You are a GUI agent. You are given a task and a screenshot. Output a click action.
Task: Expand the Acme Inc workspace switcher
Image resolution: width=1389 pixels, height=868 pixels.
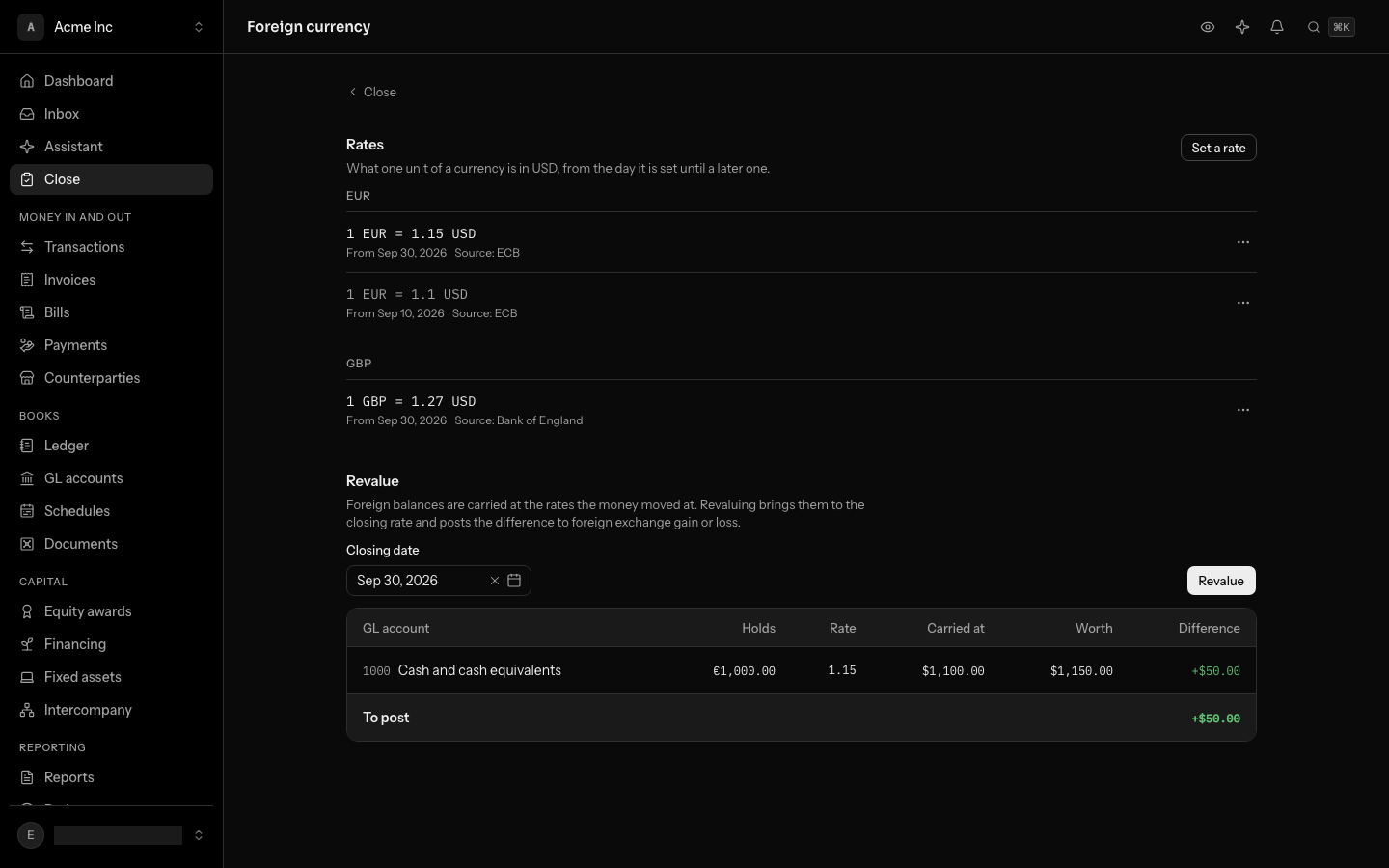111,27
